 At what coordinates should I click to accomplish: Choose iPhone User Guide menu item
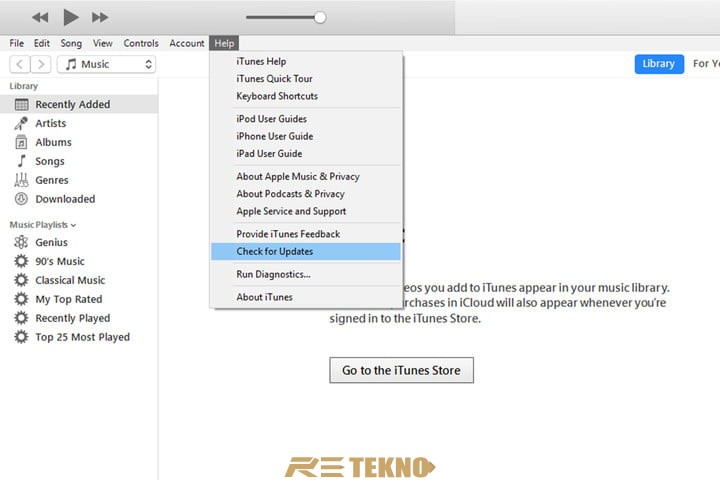click(x=306, y=136)
